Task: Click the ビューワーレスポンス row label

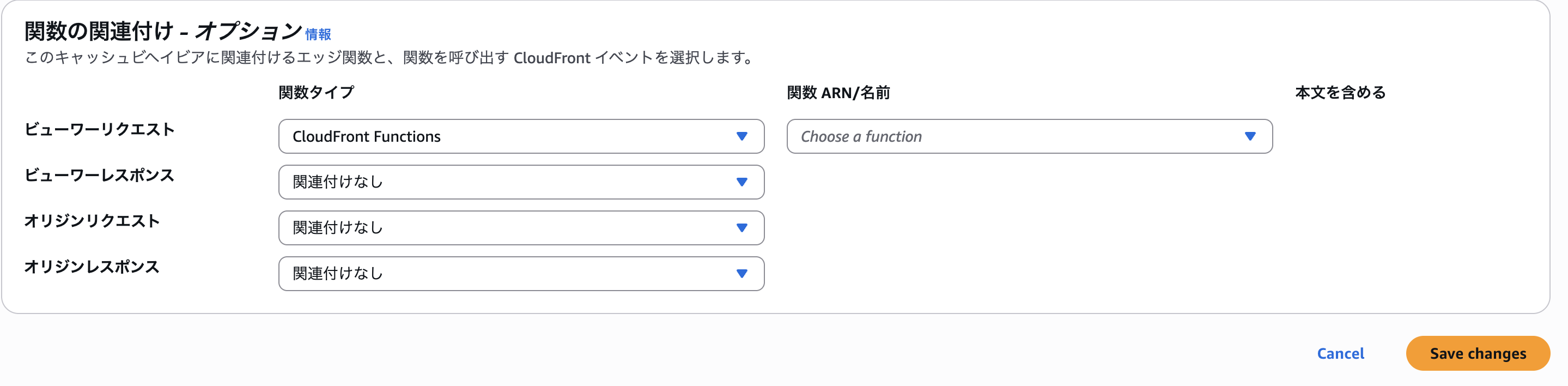Action: coord(100,174)
